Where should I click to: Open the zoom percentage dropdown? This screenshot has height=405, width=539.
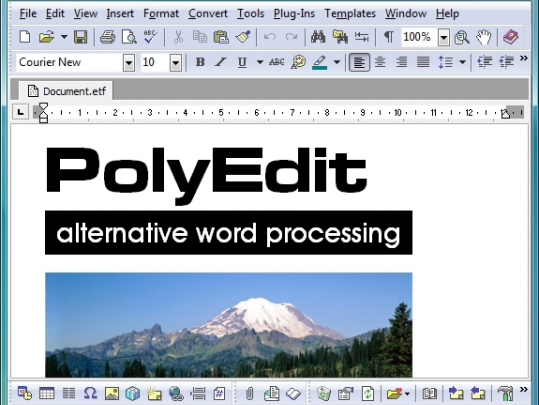pyautogui.click(x=444, y=37)
